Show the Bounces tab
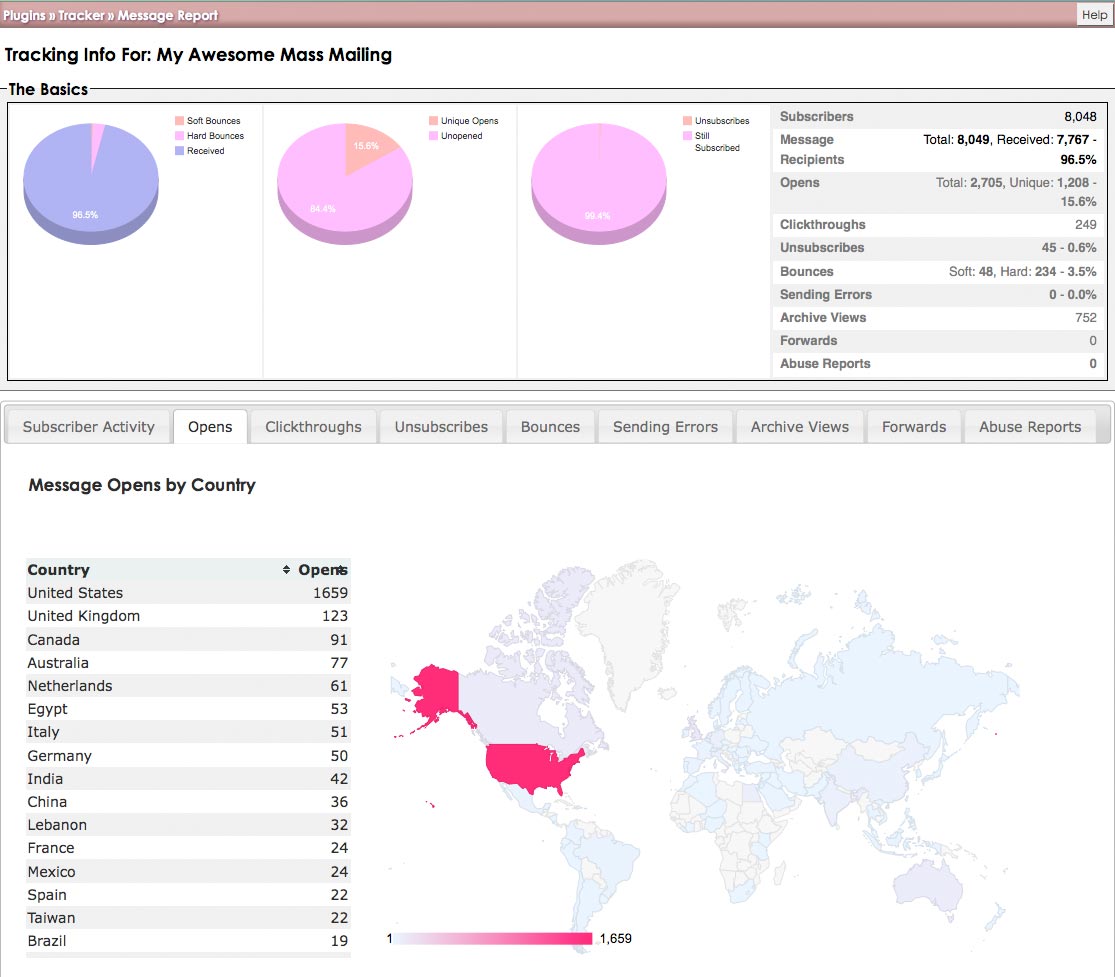Viewport: 1115px width, 977px height. pos(550,427)
